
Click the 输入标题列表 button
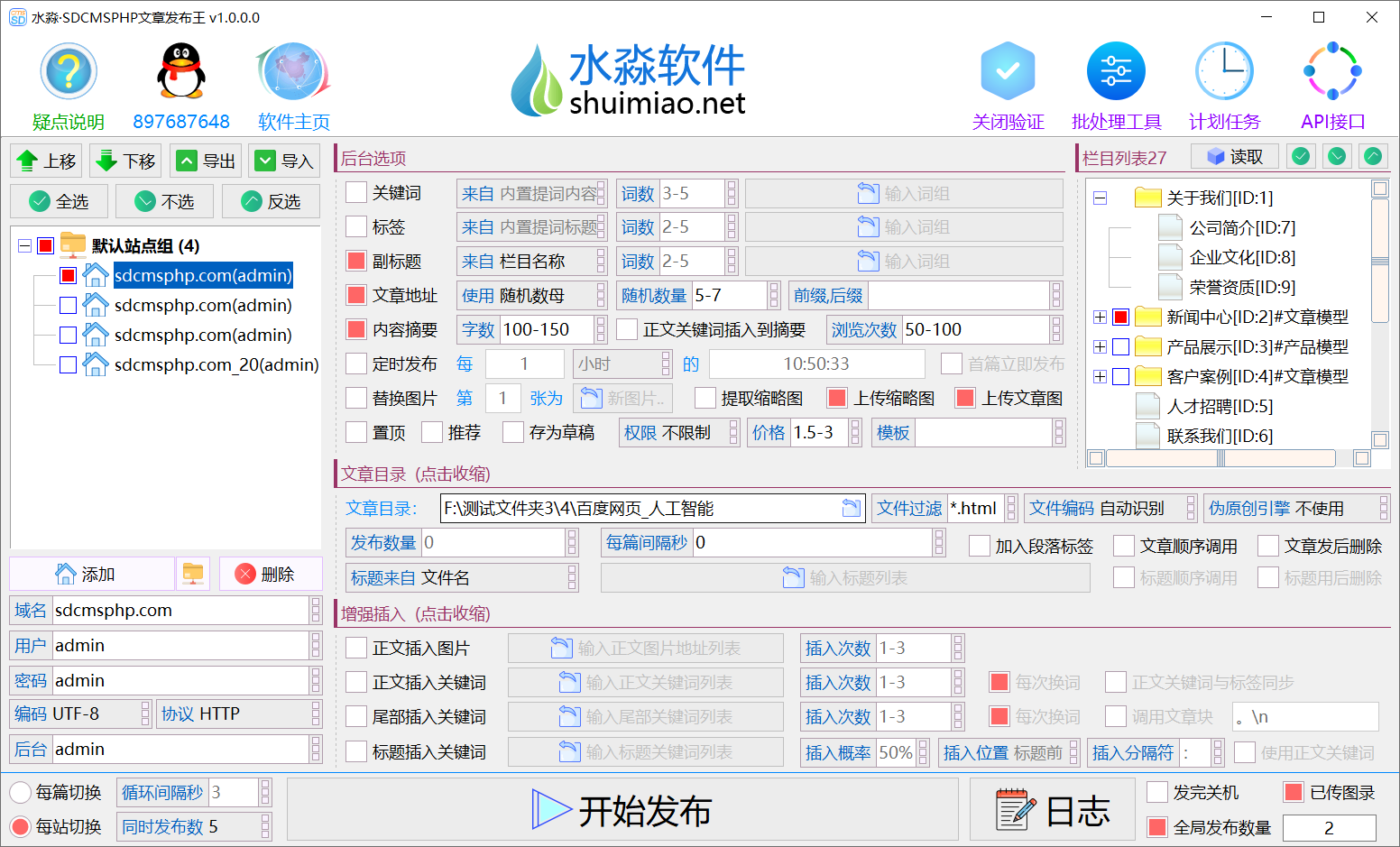click(845, 577)
